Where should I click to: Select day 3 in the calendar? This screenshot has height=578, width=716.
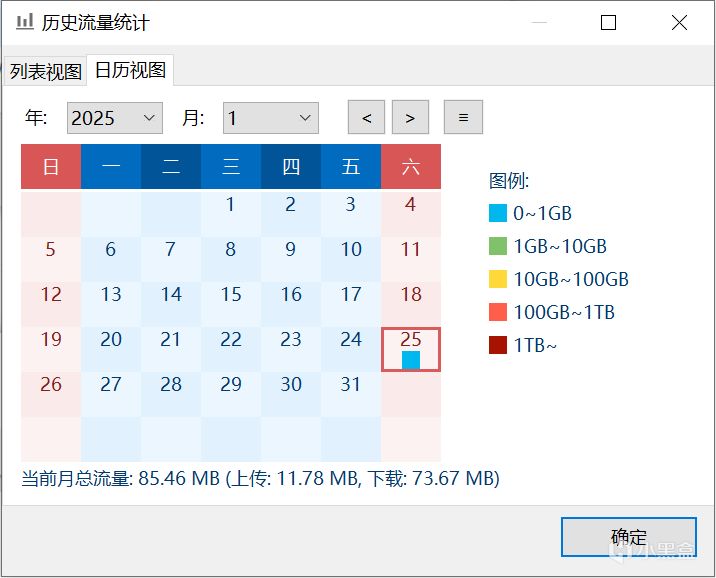tap(351, 213)
